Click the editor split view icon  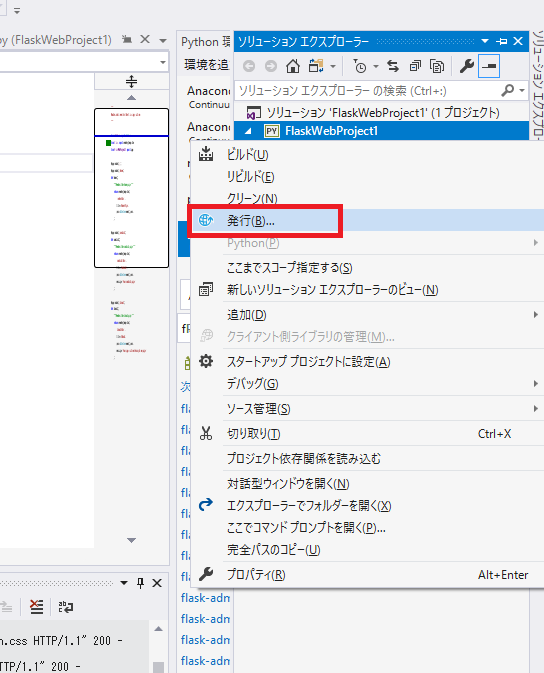point(131,81)
